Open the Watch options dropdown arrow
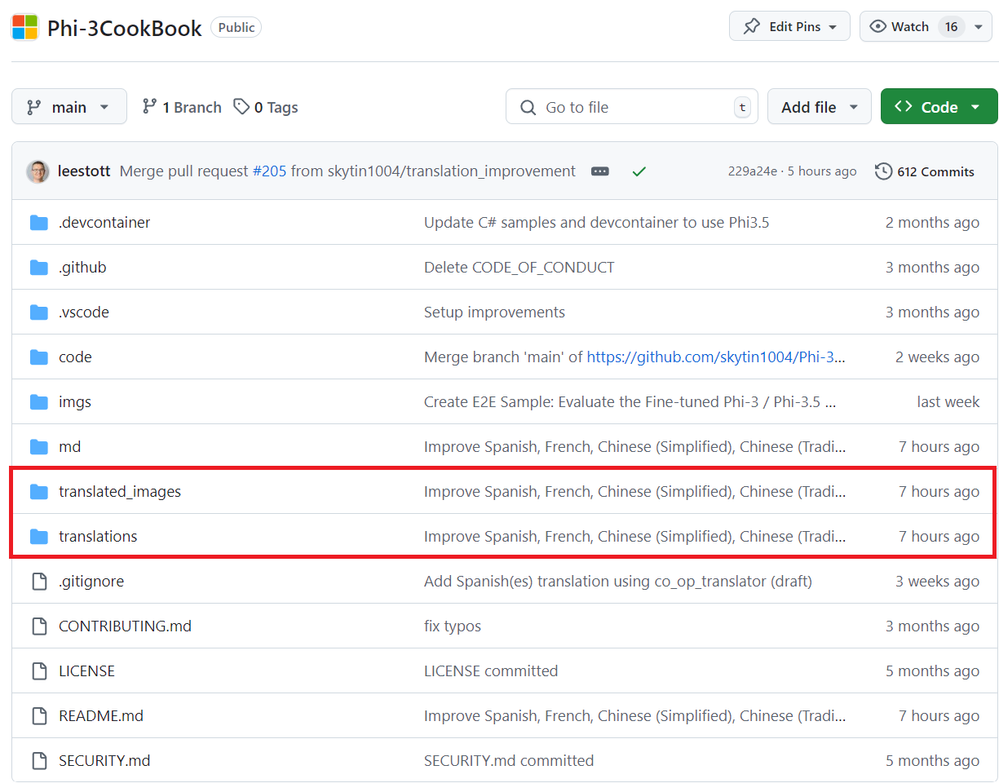Viewport: 999px width, 784px height. tap(979, 26)
